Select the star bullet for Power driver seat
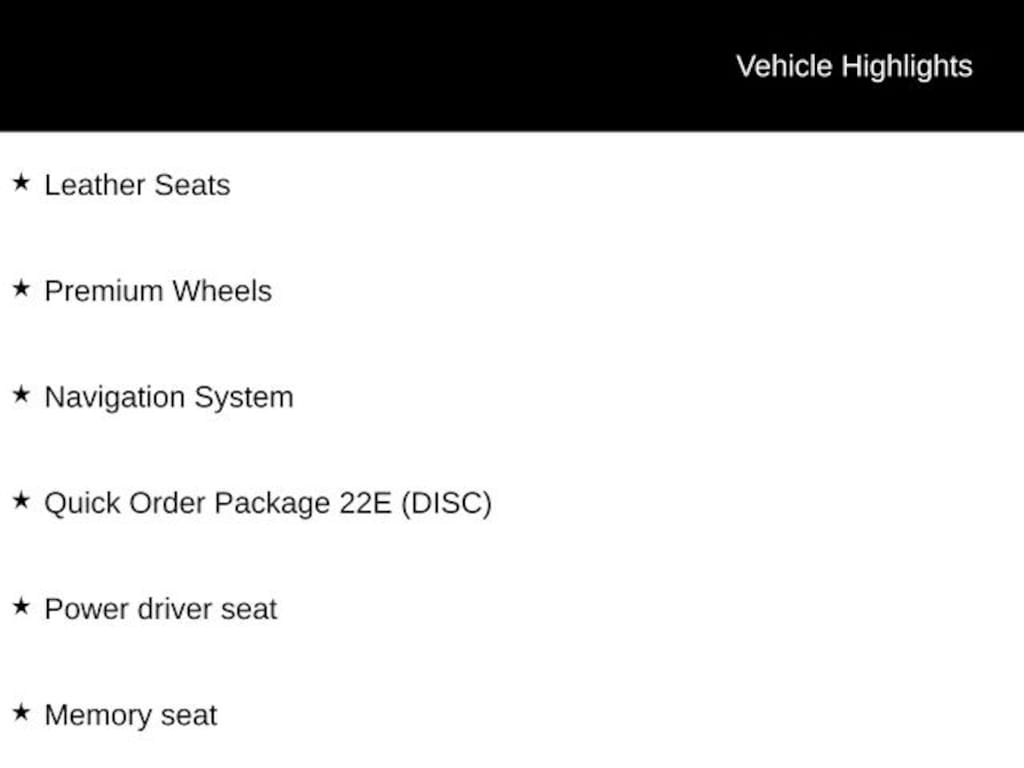Image resolution: width=1024 pixels, height=768 pixels. tap(21, 606)
